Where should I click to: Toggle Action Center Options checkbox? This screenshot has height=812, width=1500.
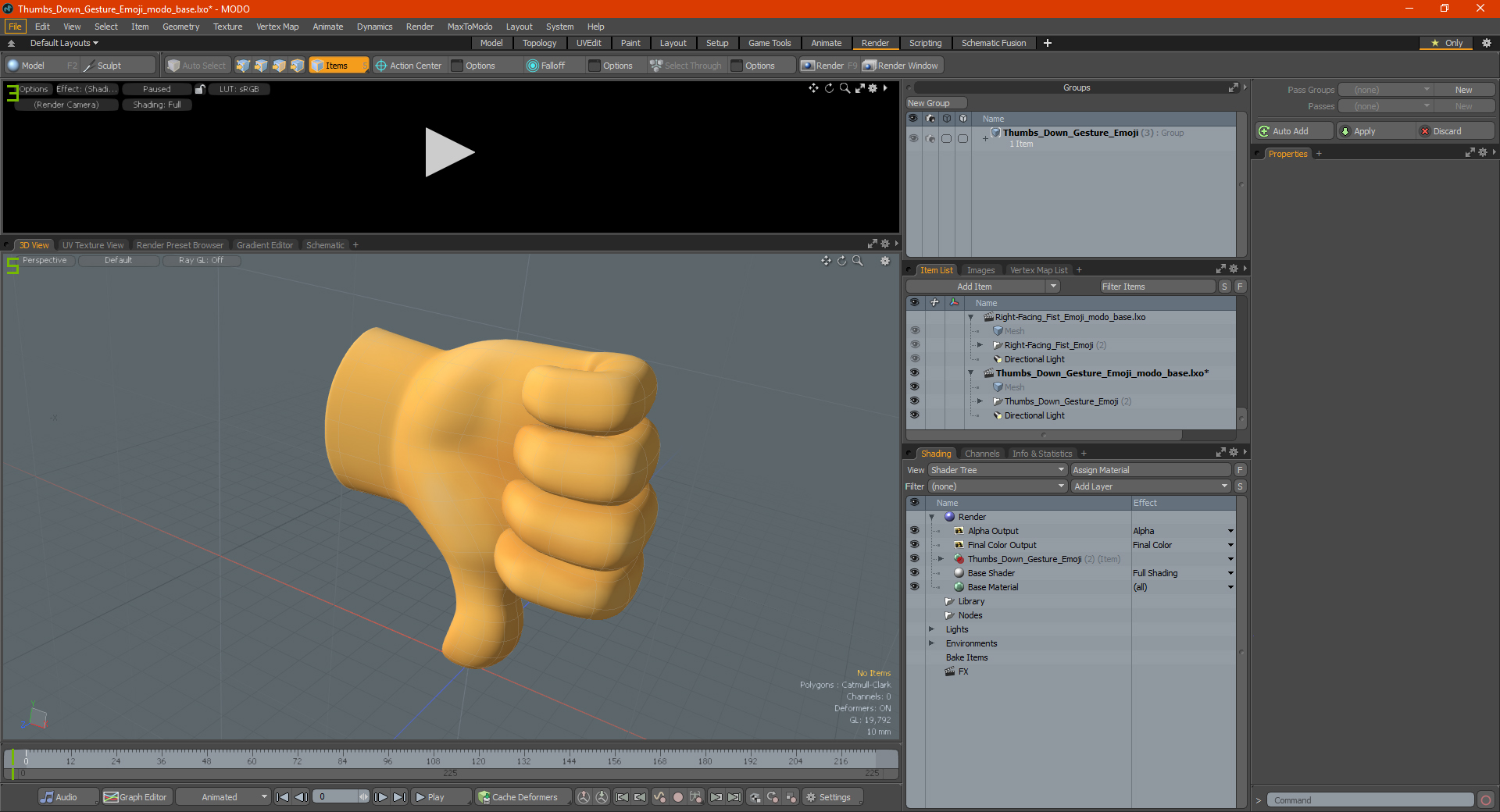click(x=458, y=66)
